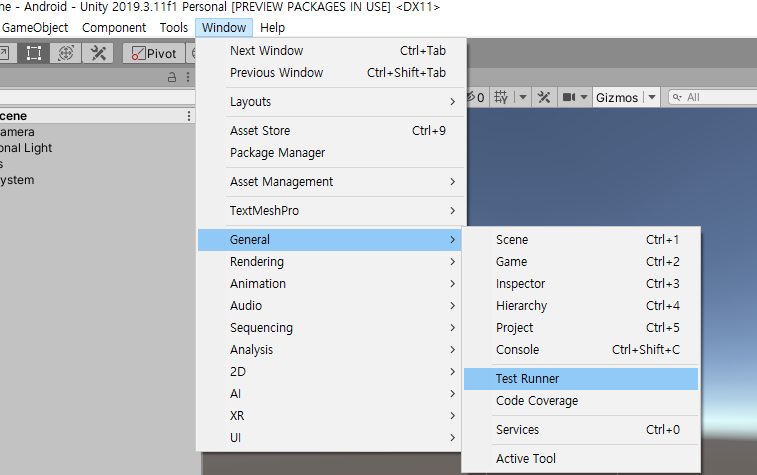Open scene view tools settings icon
This screenshot has width=757, height=475.
coord(544,97)
